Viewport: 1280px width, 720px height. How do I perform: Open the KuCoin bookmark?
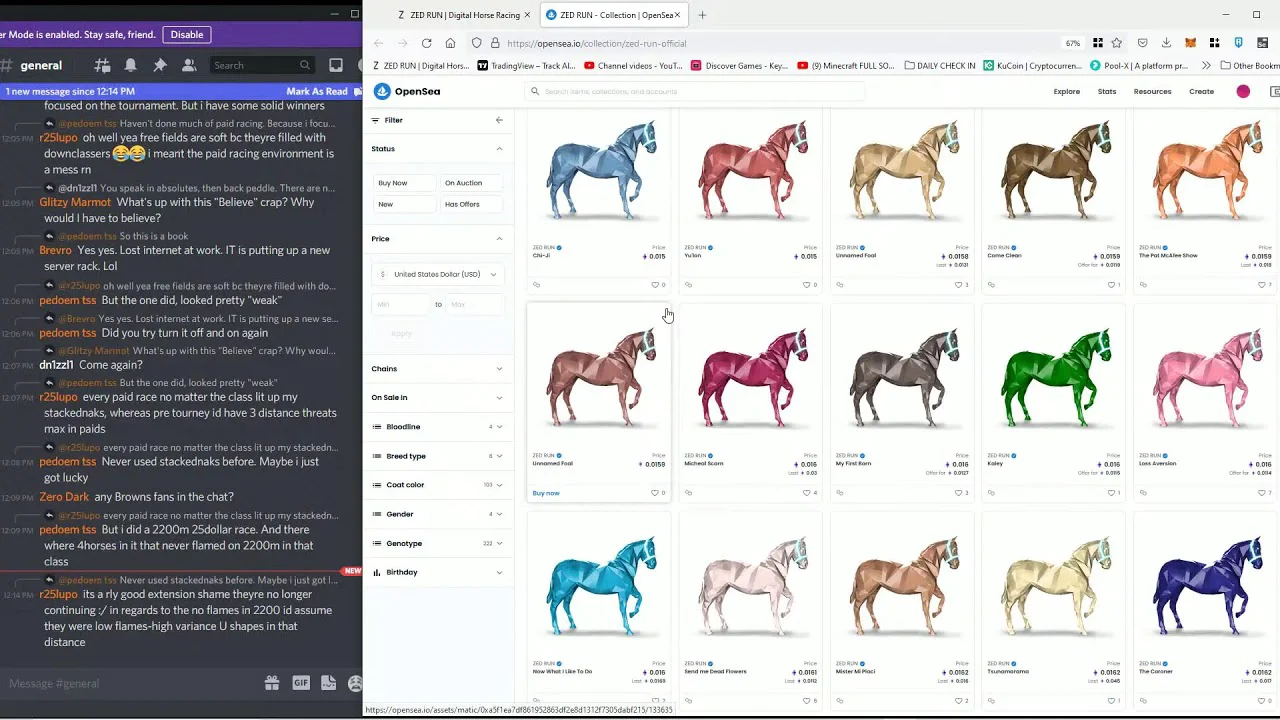[x=1032, y=66]
